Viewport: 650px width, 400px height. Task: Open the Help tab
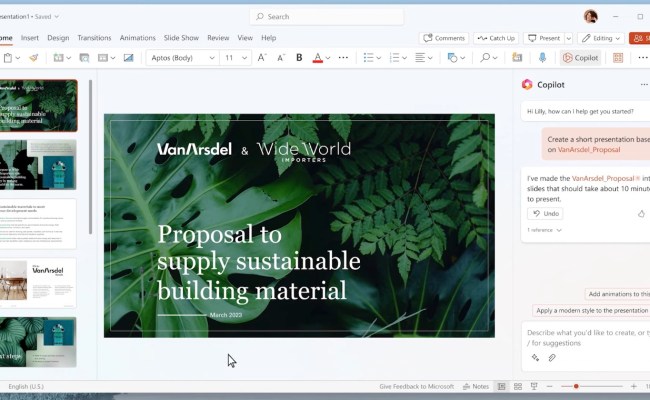pos(269,38)
